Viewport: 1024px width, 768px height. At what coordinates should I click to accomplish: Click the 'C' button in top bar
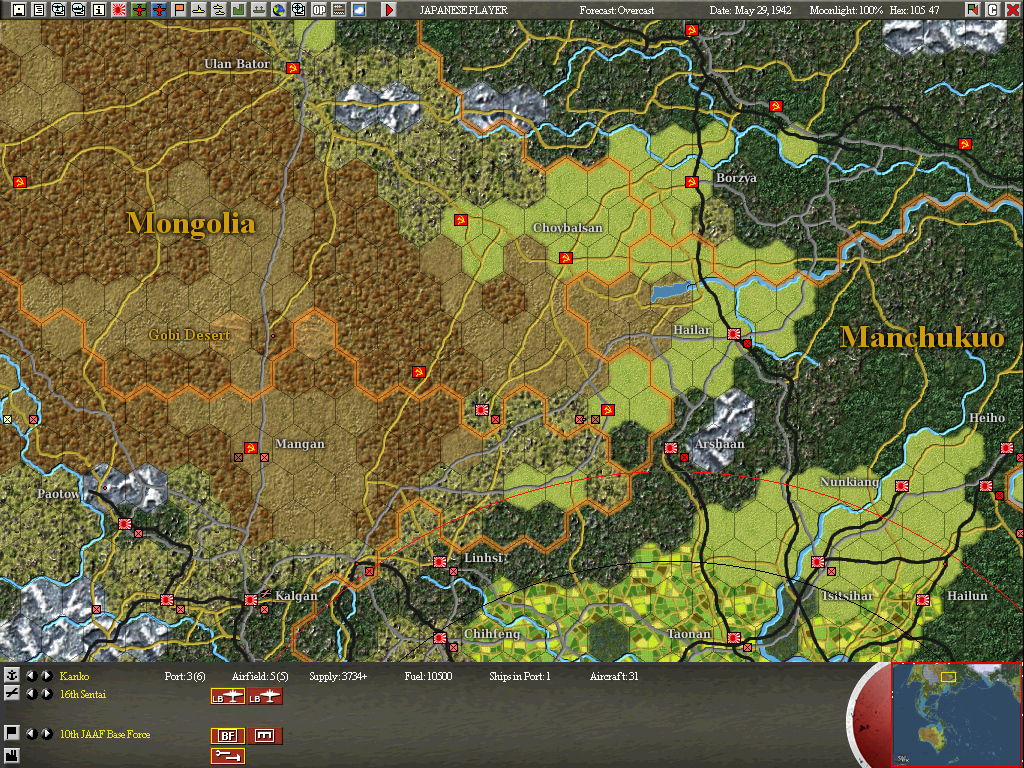(x=993, y=10)
